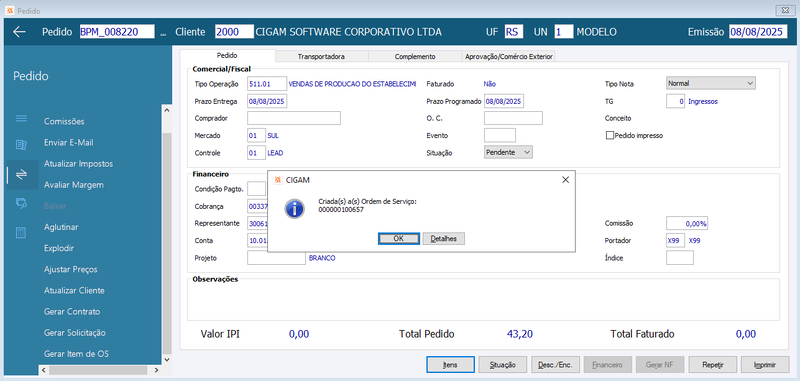
Task: Select Explodir in the sidebar
Action: coord(59,248)
